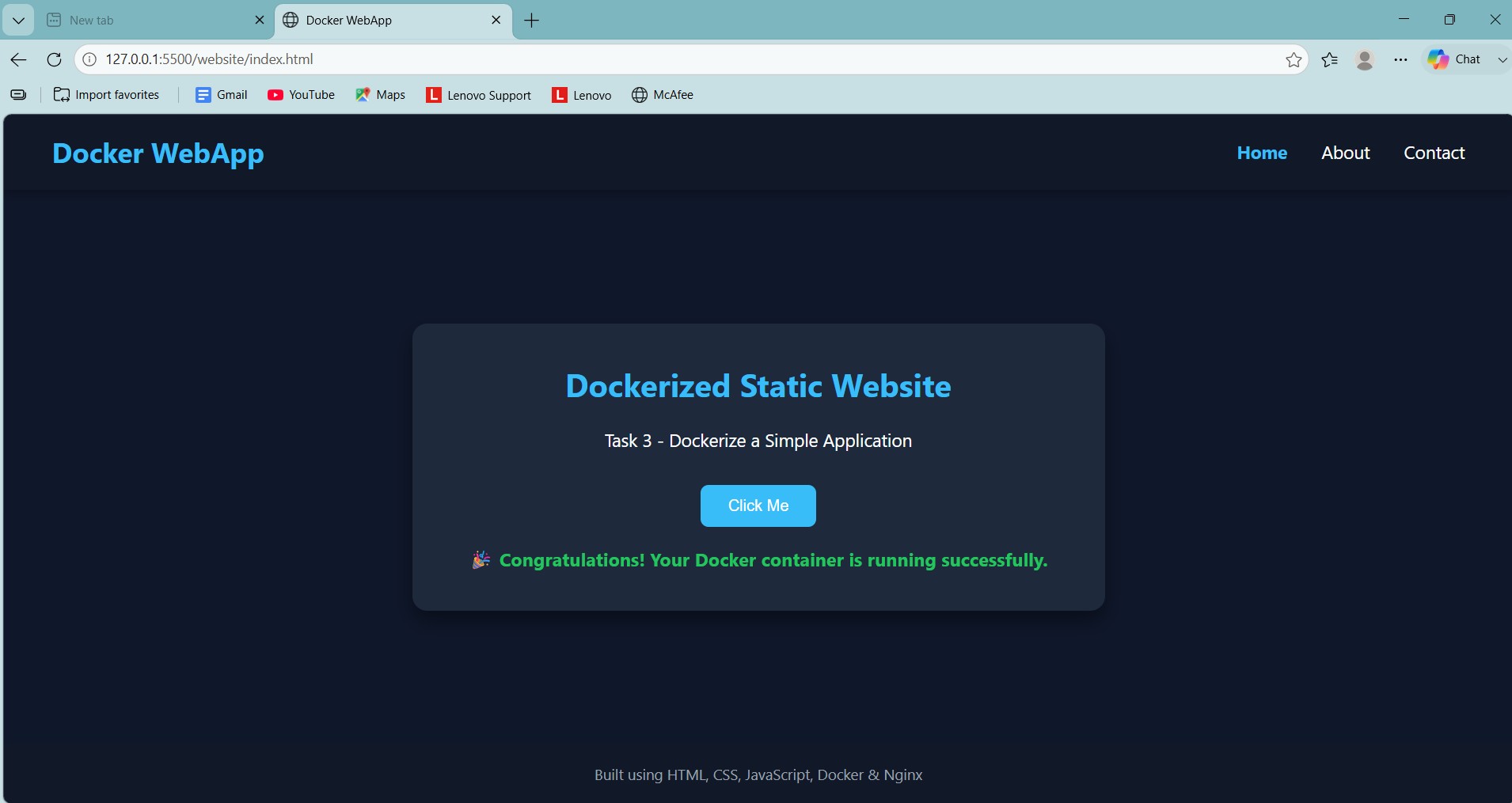View site information icon in address bar

(90, 59)
